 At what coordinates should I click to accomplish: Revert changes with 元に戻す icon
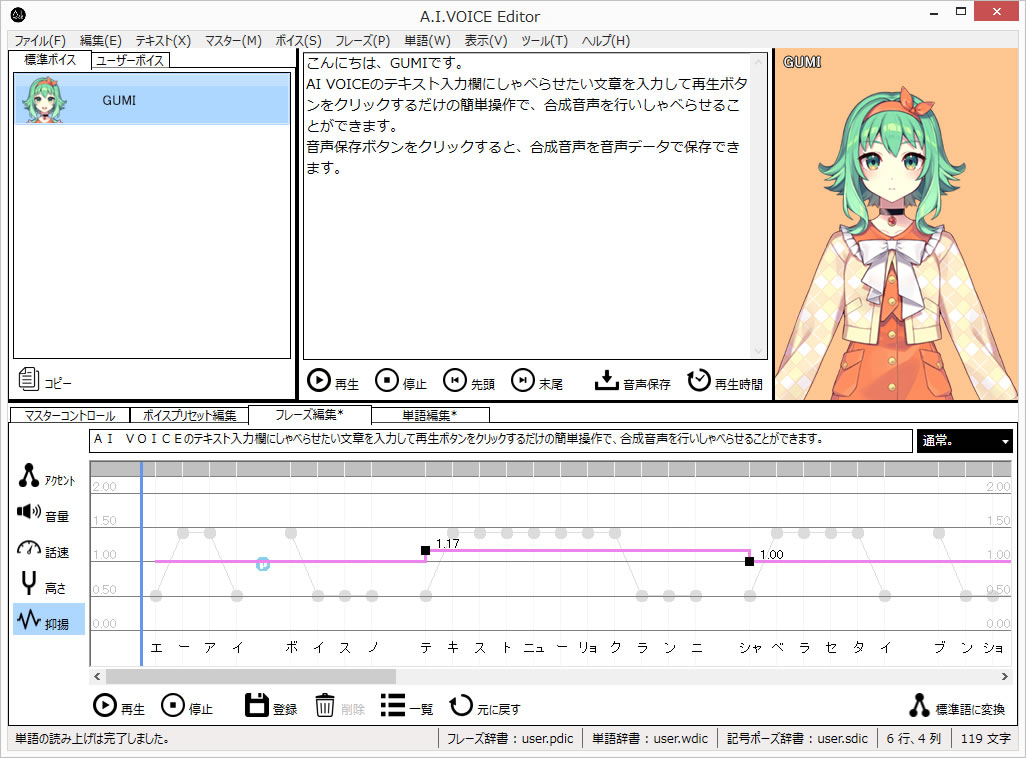click(x=484, y=706)
